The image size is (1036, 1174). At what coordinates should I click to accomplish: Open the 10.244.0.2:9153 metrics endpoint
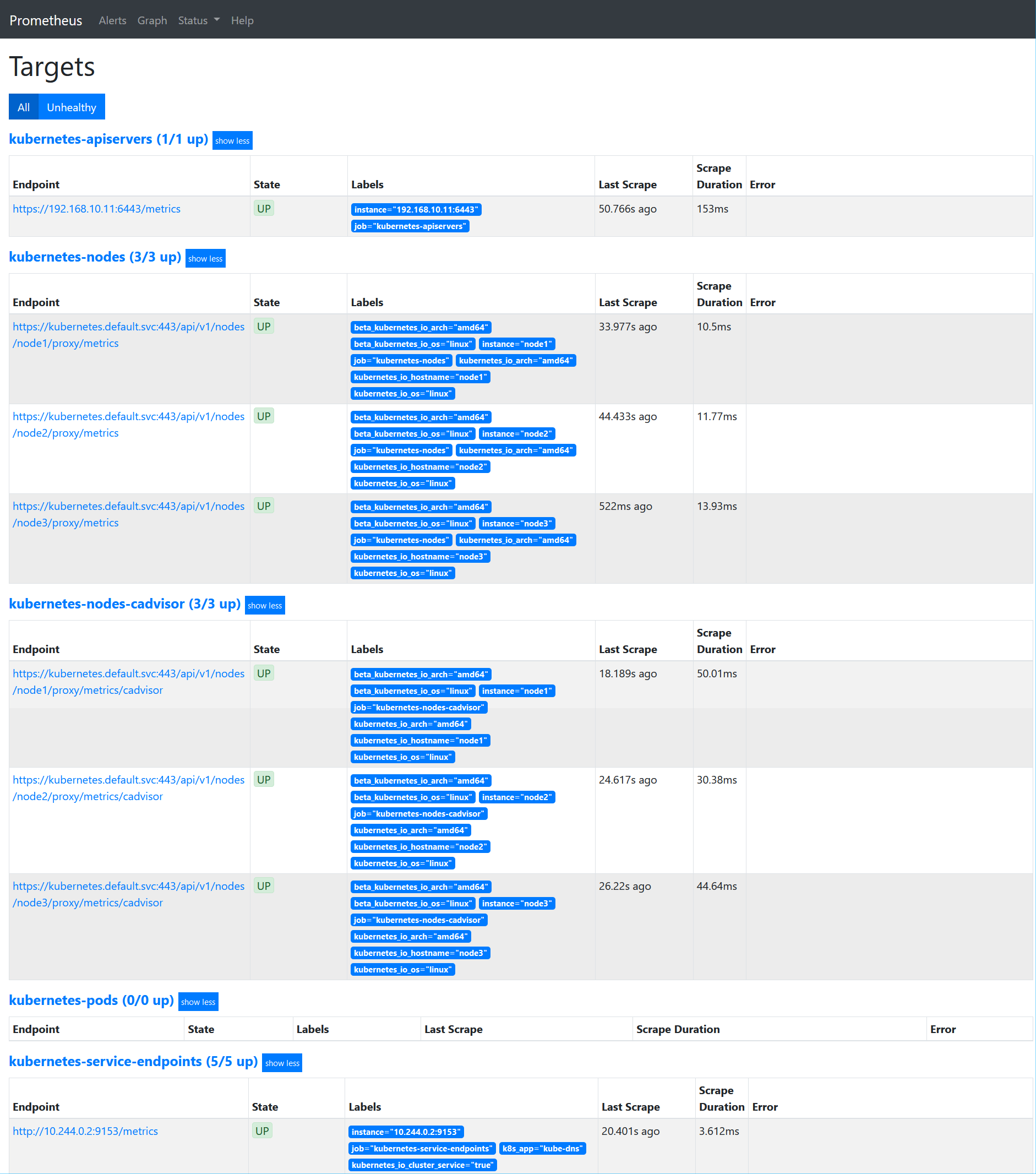coord(85,1131)
